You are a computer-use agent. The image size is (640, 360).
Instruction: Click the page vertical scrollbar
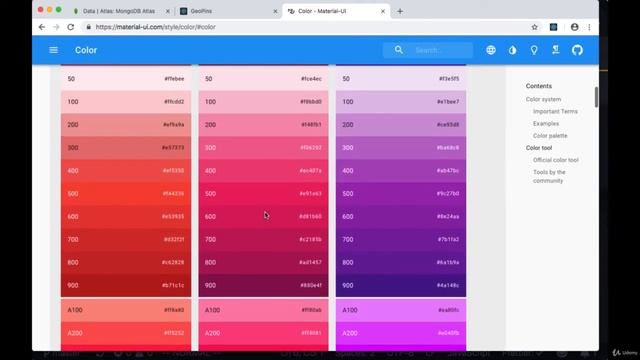coord(596,97)
